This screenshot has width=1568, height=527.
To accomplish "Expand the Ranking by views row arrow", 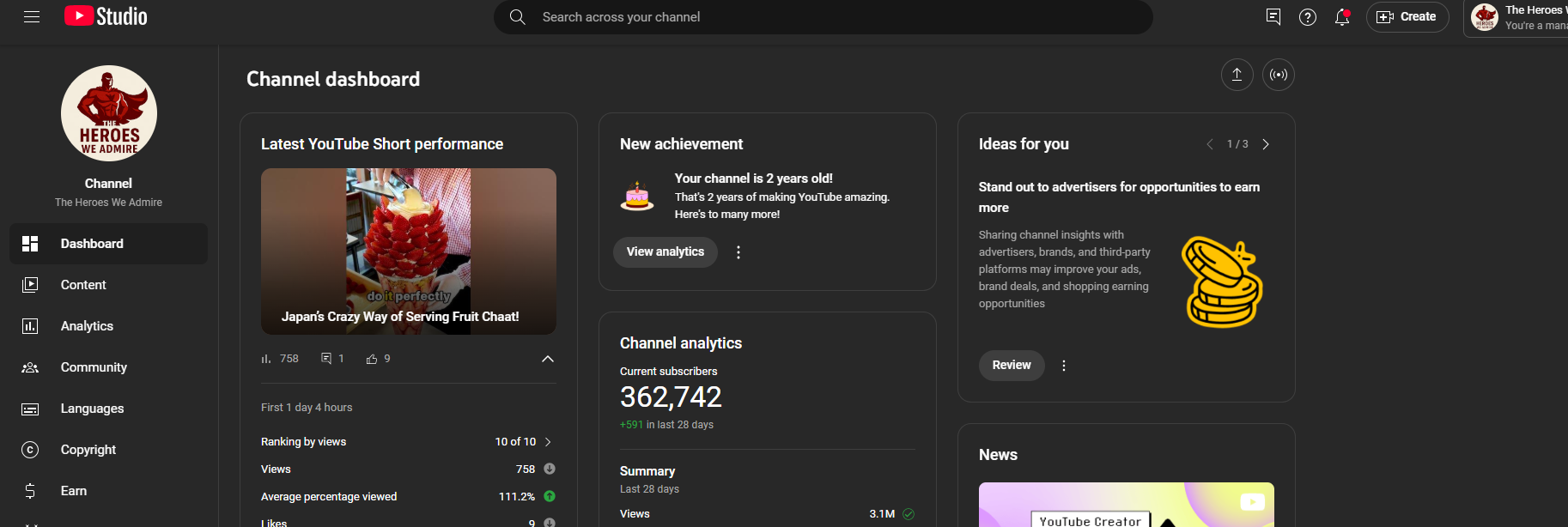I will click(x=548, y=442).
